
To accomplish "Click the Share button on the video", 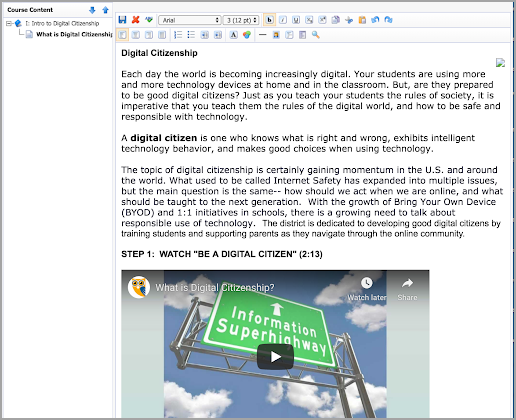I will [x=407, y=289].
